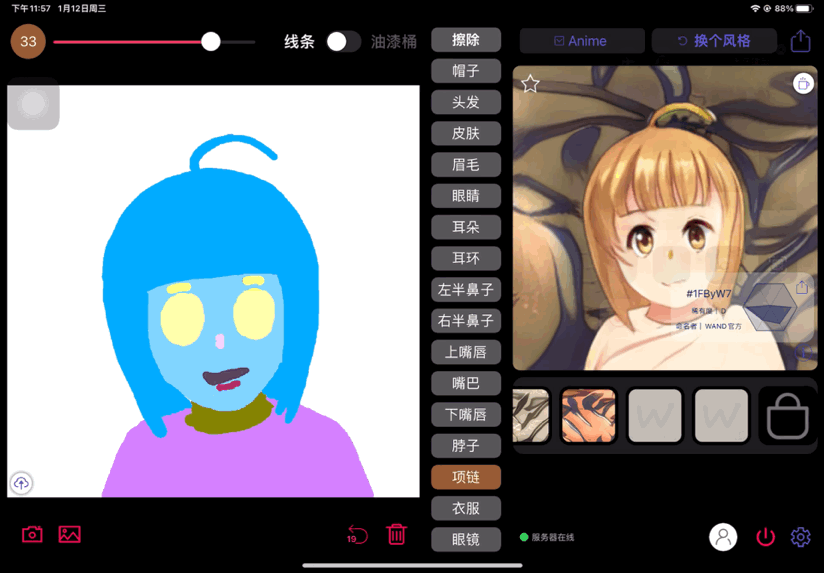The width and height of the screenshot is (824, 573).
Task: Click the highlighted 项链 necklace label
Action: point(466,477)
